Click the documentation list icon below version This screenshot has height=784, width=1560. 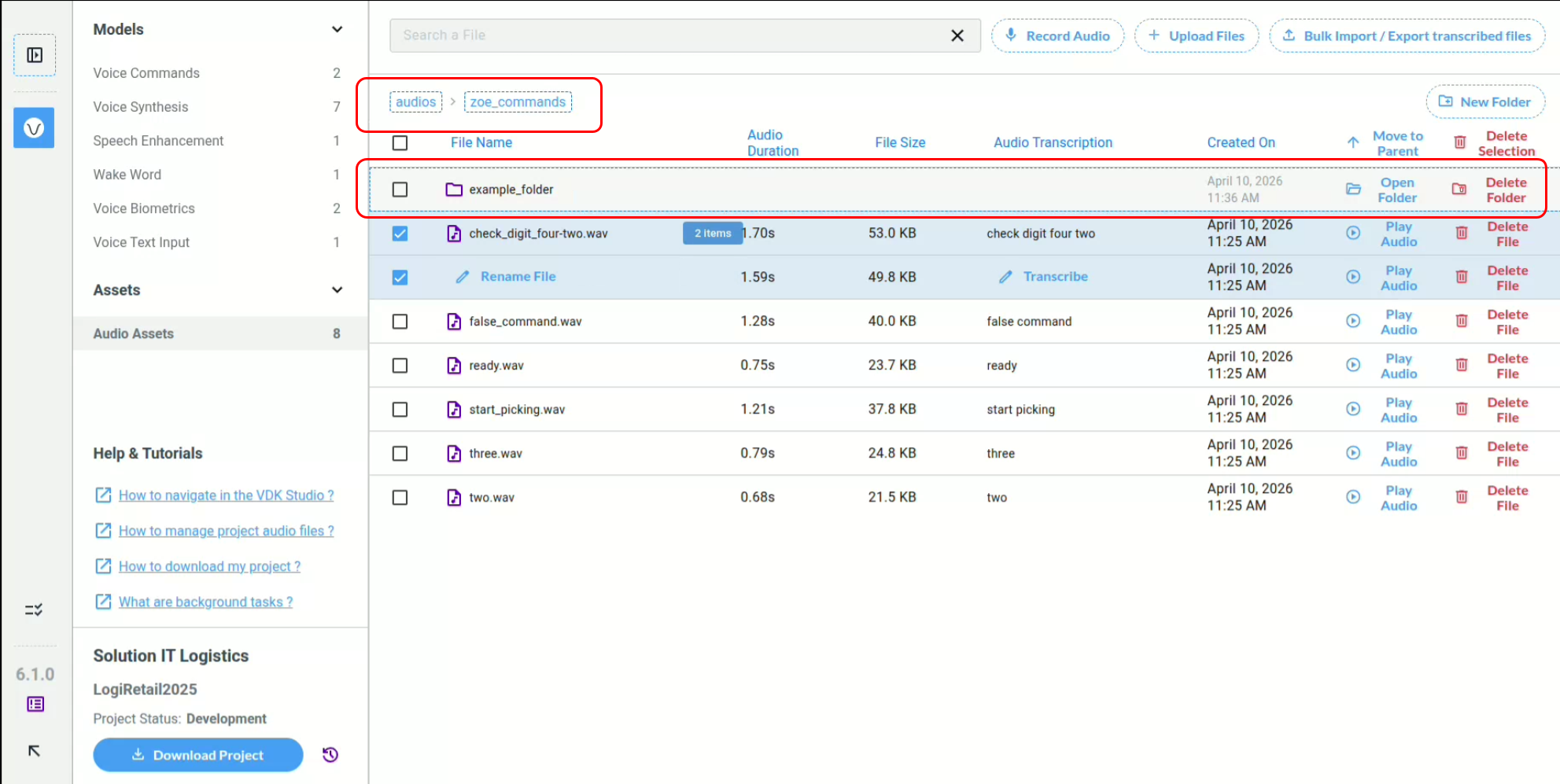35,704
